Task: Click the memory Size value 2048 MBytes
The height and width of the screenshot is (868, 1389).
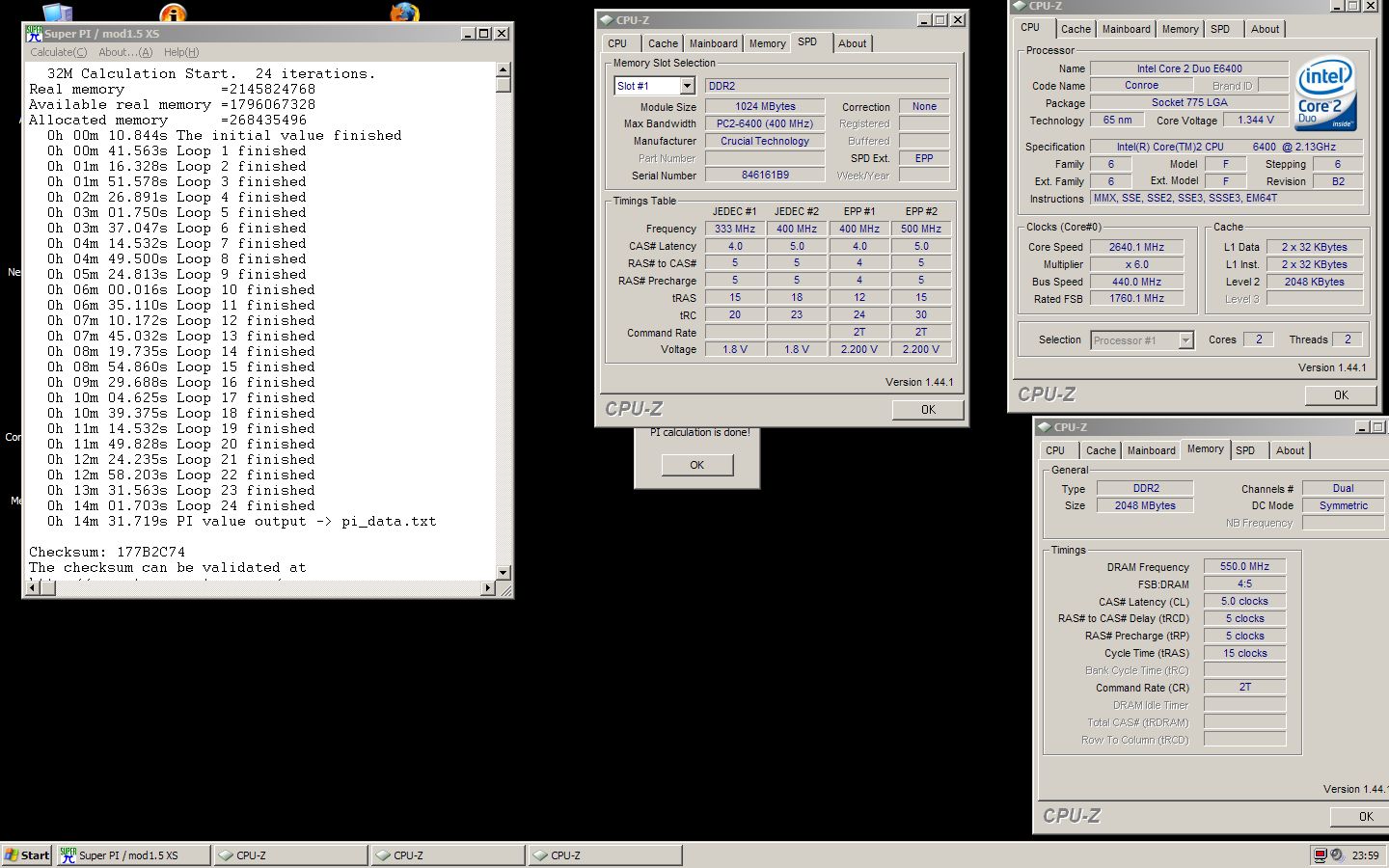Action: [1145, 505]
